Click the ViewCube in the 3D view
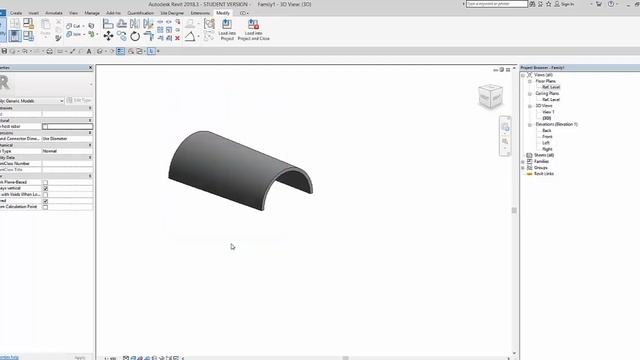Viewport: 640px width, 360px height. [490, 96]
